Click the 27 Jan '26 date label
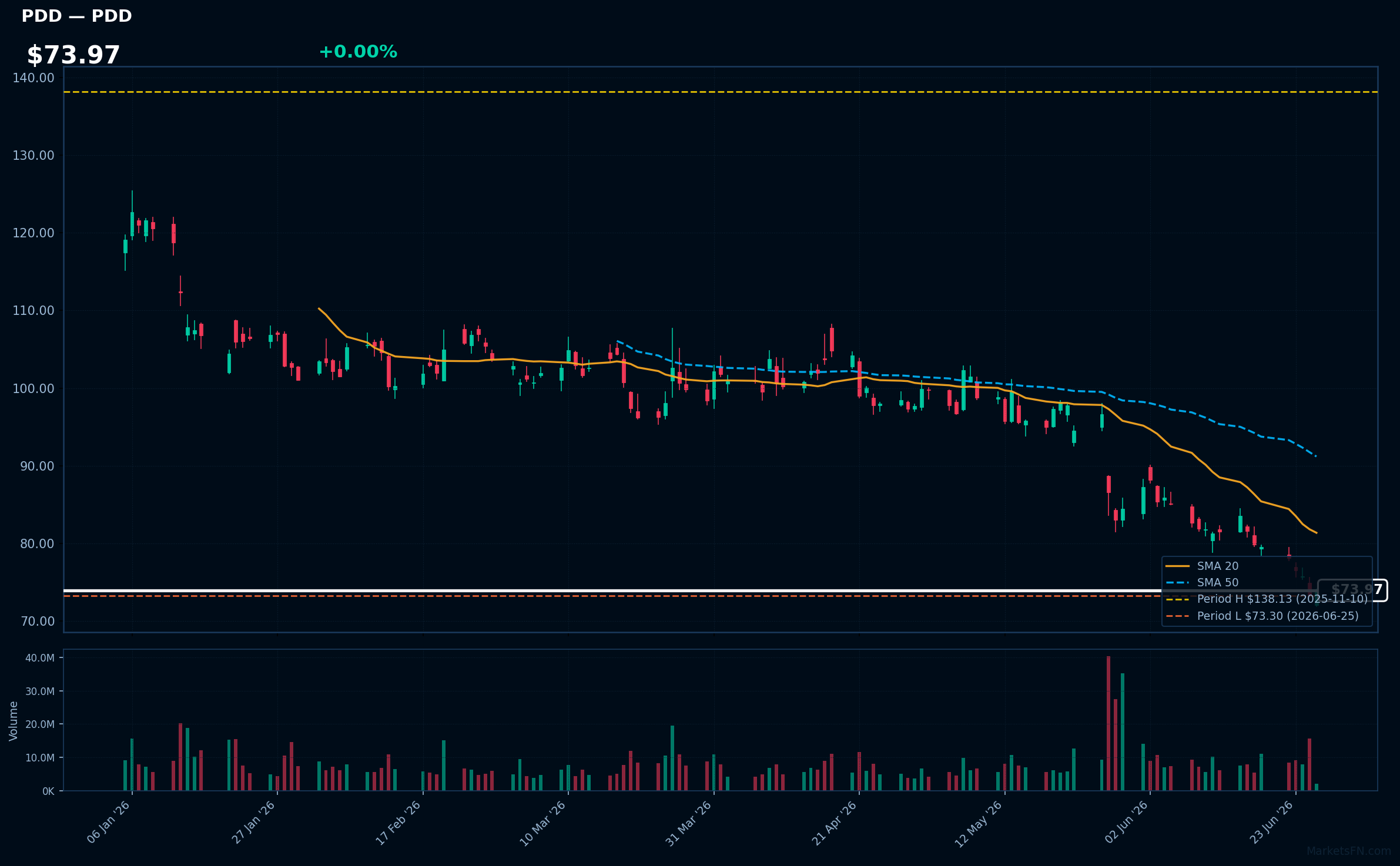This screenshot has height=866, width=1400. (x=254, y=822)
